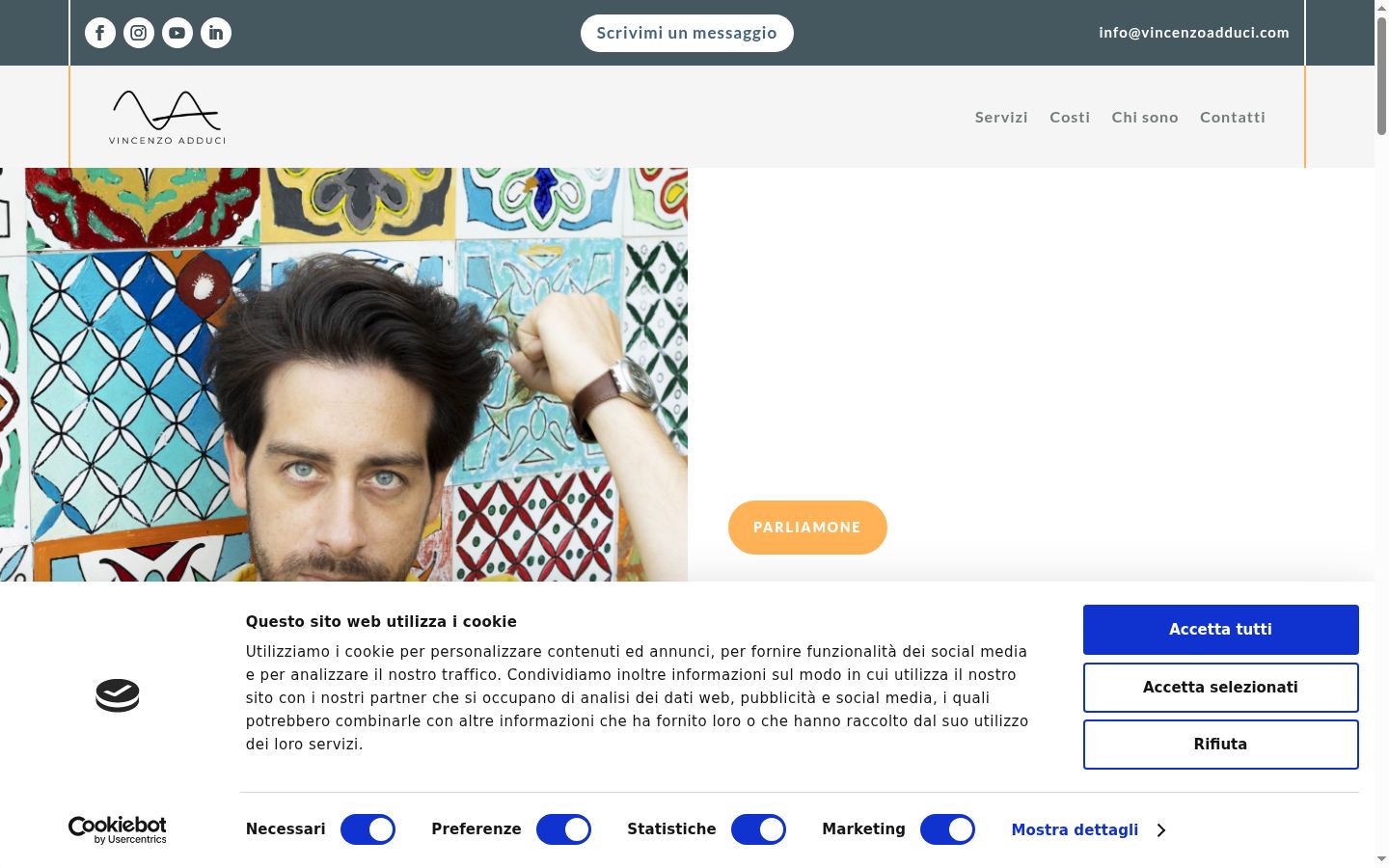The width and height of the screenshot is (1389, 868).
Task: Click the info@vincenzoadduci.com email link
Action: pyautogui.click(x=1194, y=33)
